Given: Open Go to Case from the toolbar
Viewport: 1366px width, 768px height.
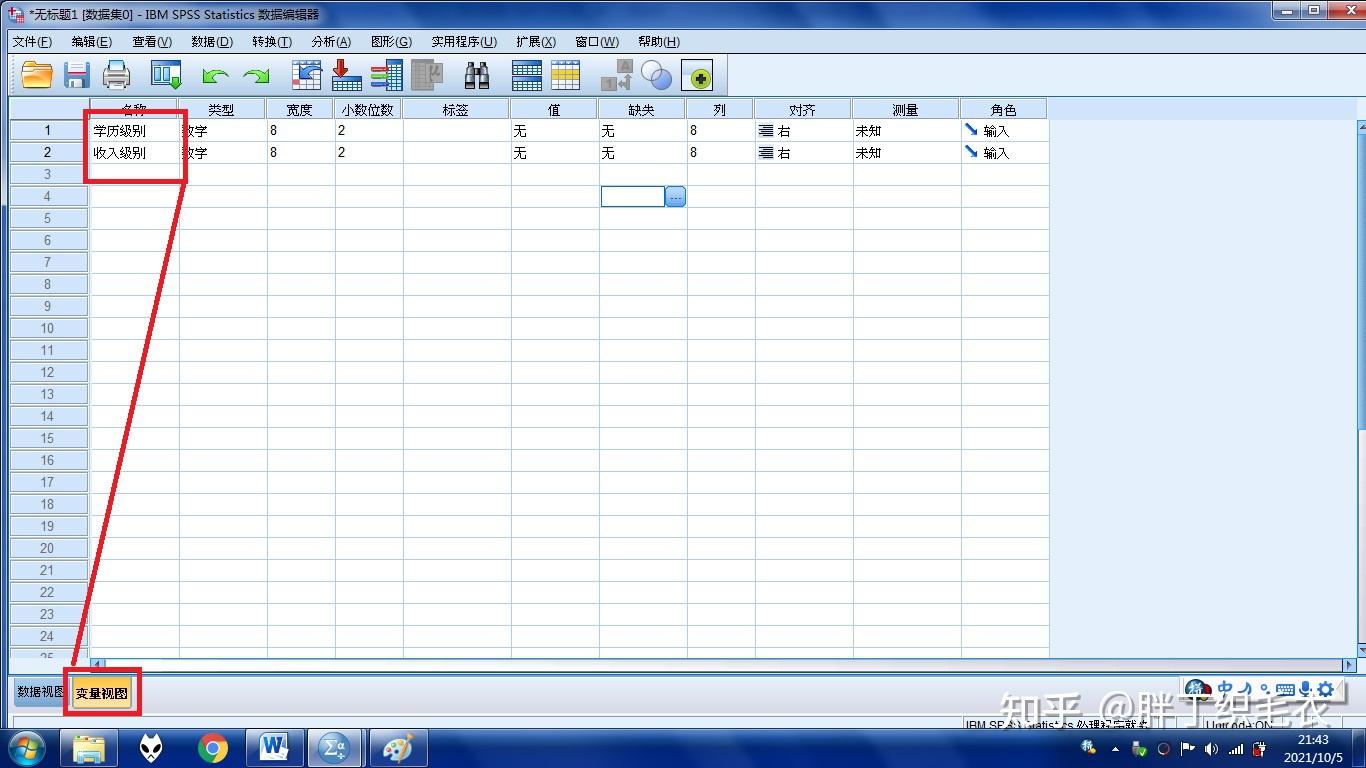Looking at the screenshot, I should point(306,74).
